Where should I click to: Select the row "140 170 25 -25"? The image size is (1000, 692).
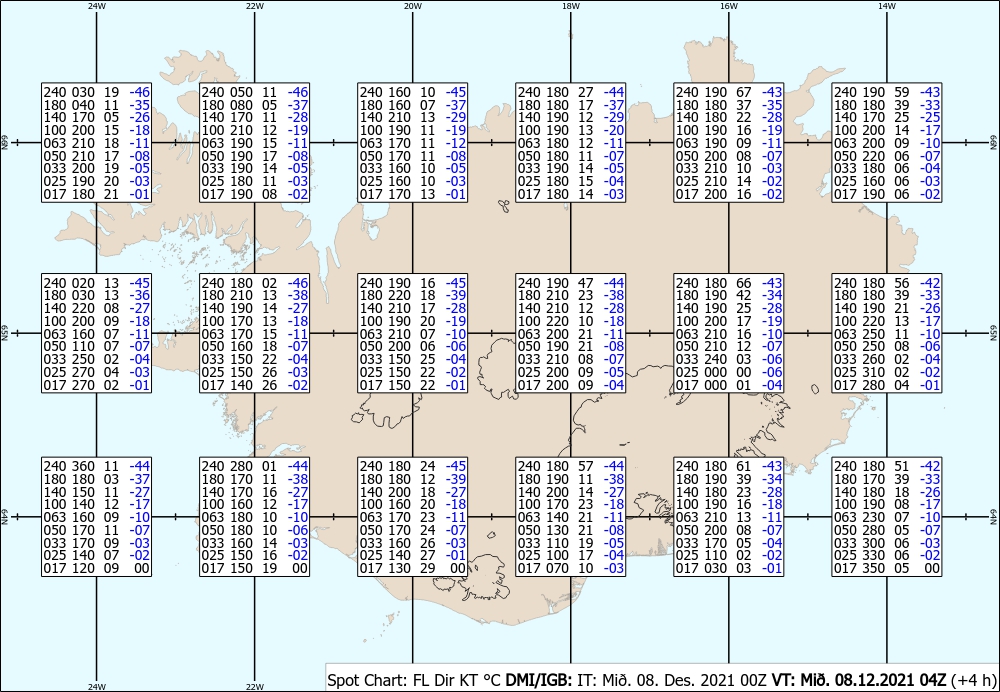[887, 117]
